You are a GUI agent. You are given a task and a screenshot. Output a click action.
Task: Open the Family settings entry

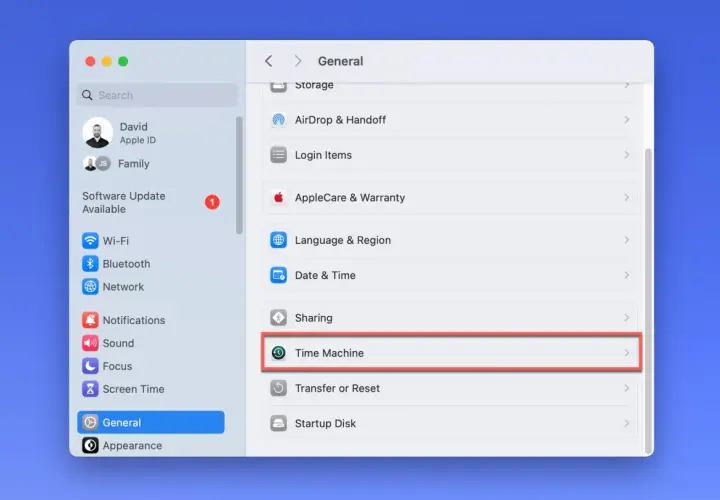click(x=134, y=163)
